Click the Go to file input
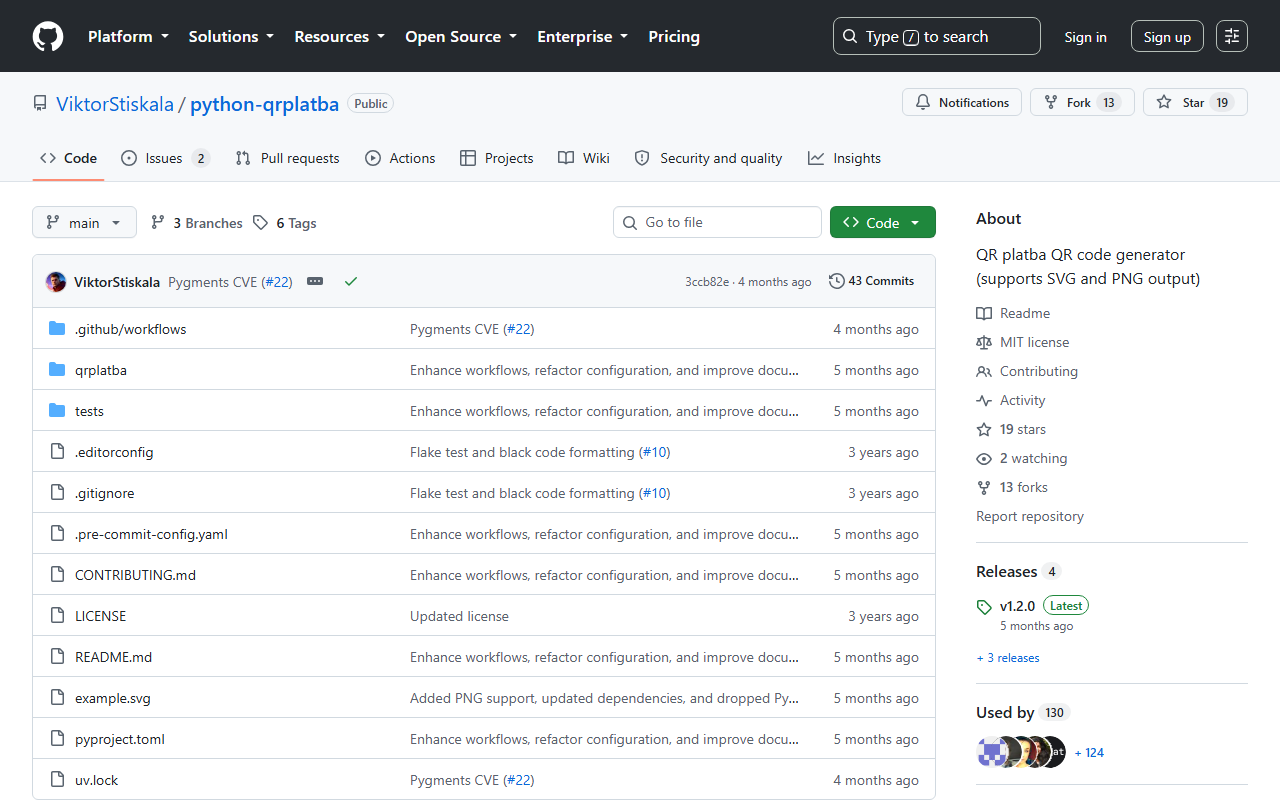This screenshot has width=1280, height=800. pyautogui.click(x=717, y=222)
